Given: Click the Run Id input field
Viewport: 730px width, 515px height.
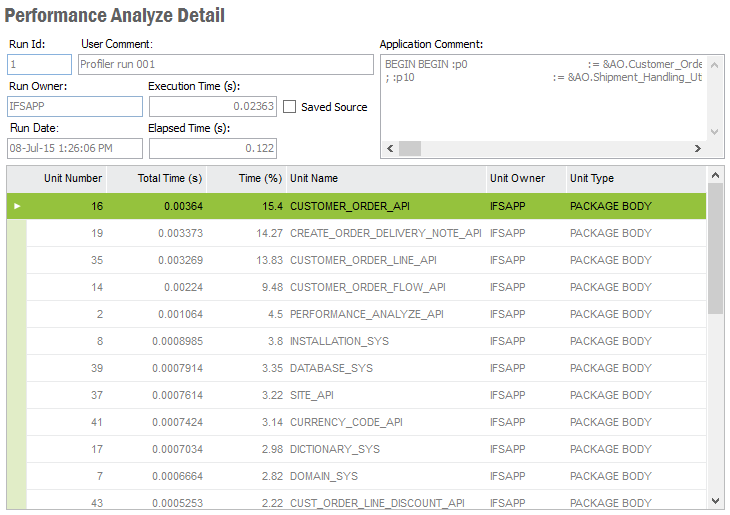Looking at the screenshot, I should pyautogui.click(x=39, y=65).
